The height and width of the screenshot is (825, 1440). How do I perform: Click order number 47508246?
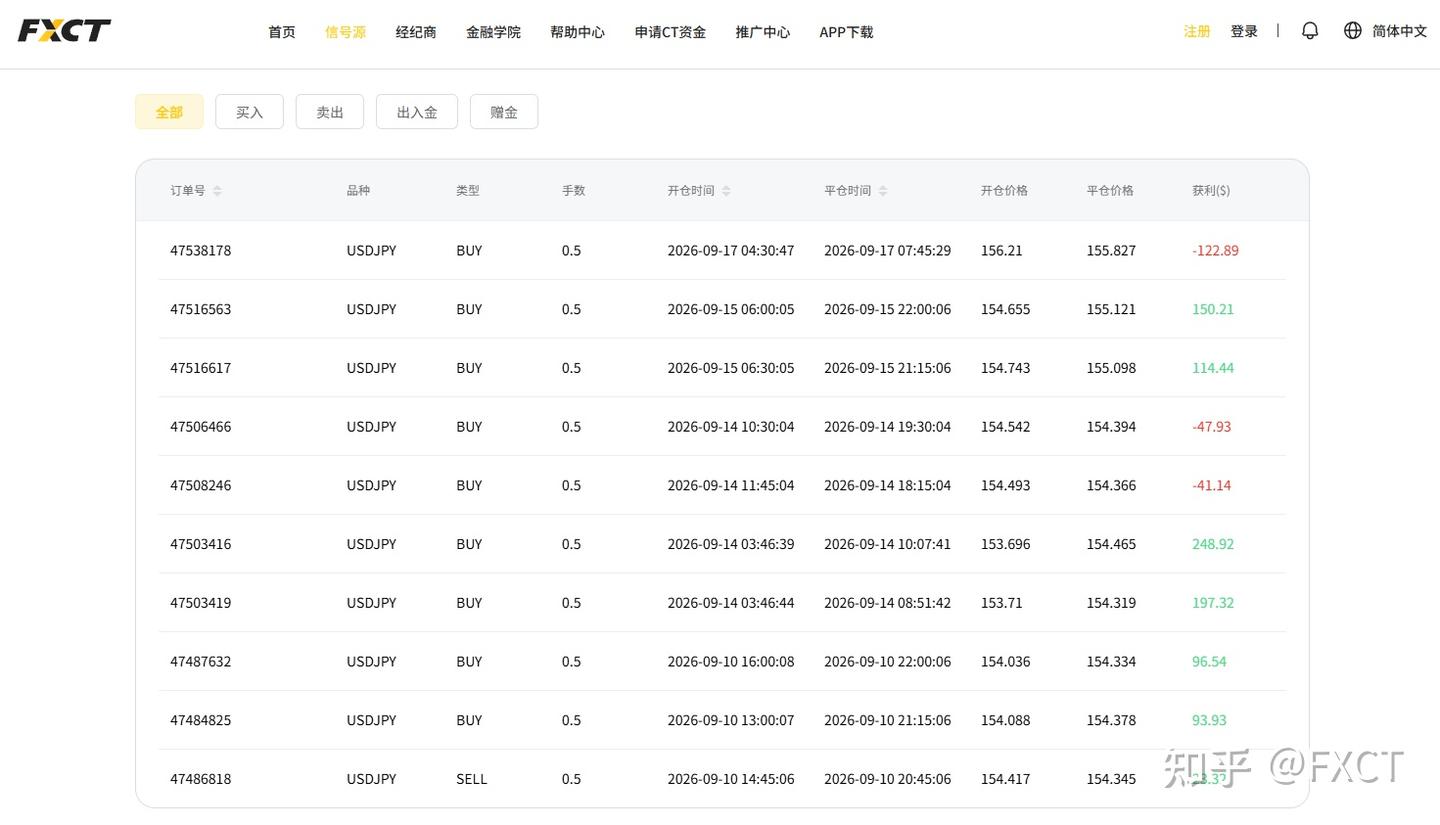[x=201, y=486]
